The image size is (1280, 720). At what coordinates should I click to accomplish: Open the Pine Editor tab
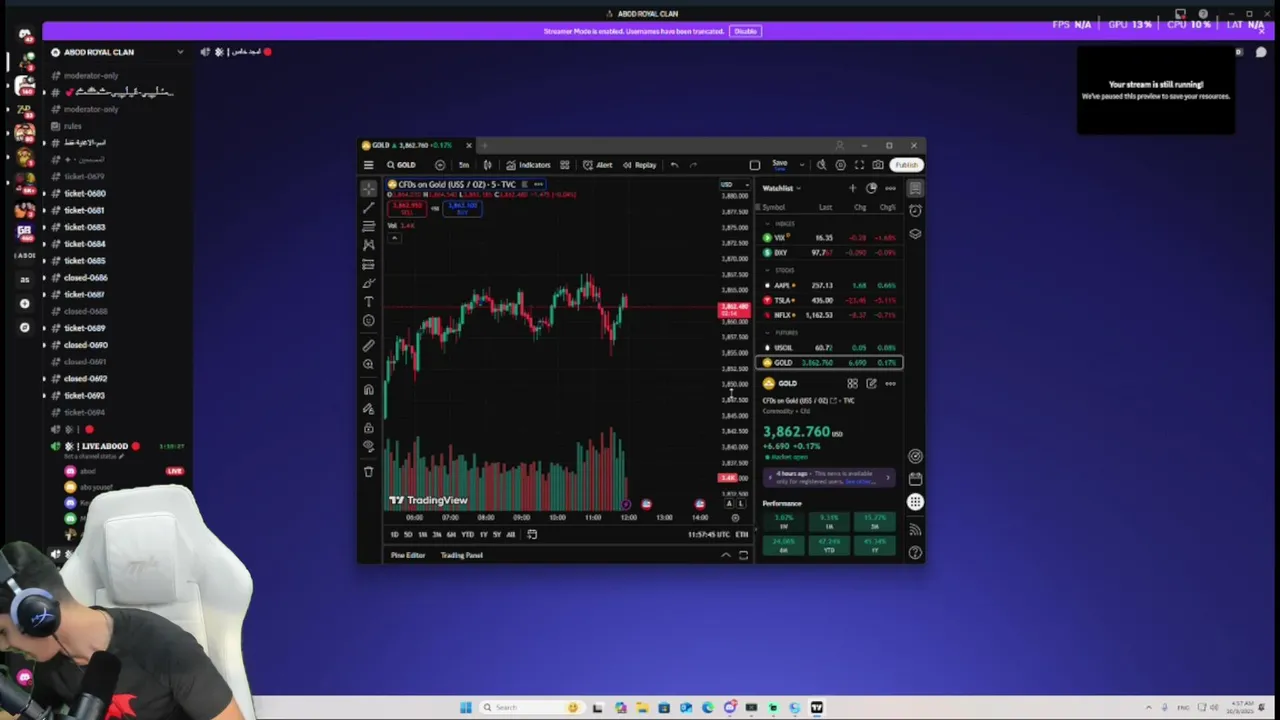tap(407, 555)
